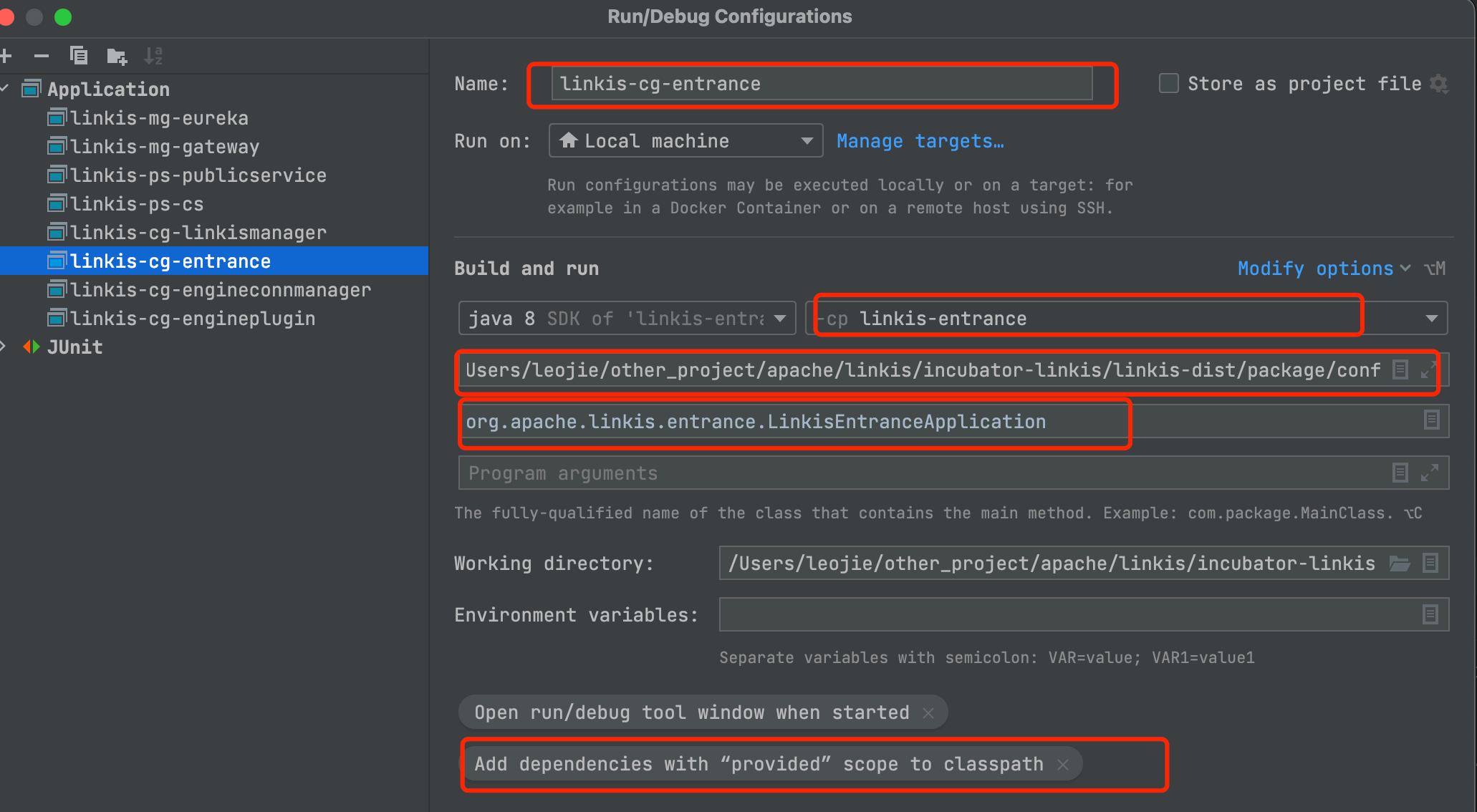Click the Modify options link
Screen dimensions: 1477x812
[x=1315, y=269]
